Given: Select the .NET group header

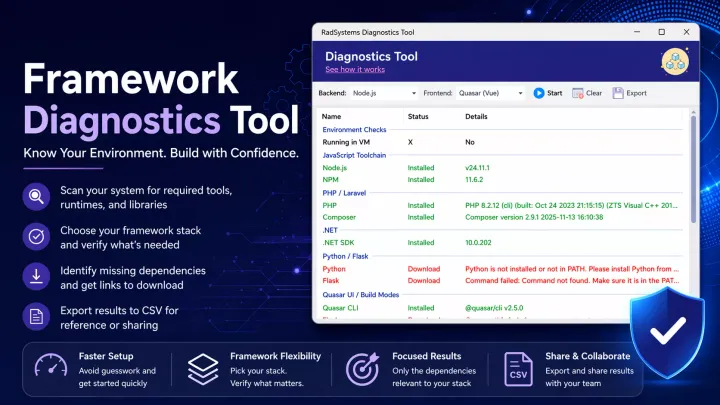Looking at the screenshot, I should tap(330, 231).
